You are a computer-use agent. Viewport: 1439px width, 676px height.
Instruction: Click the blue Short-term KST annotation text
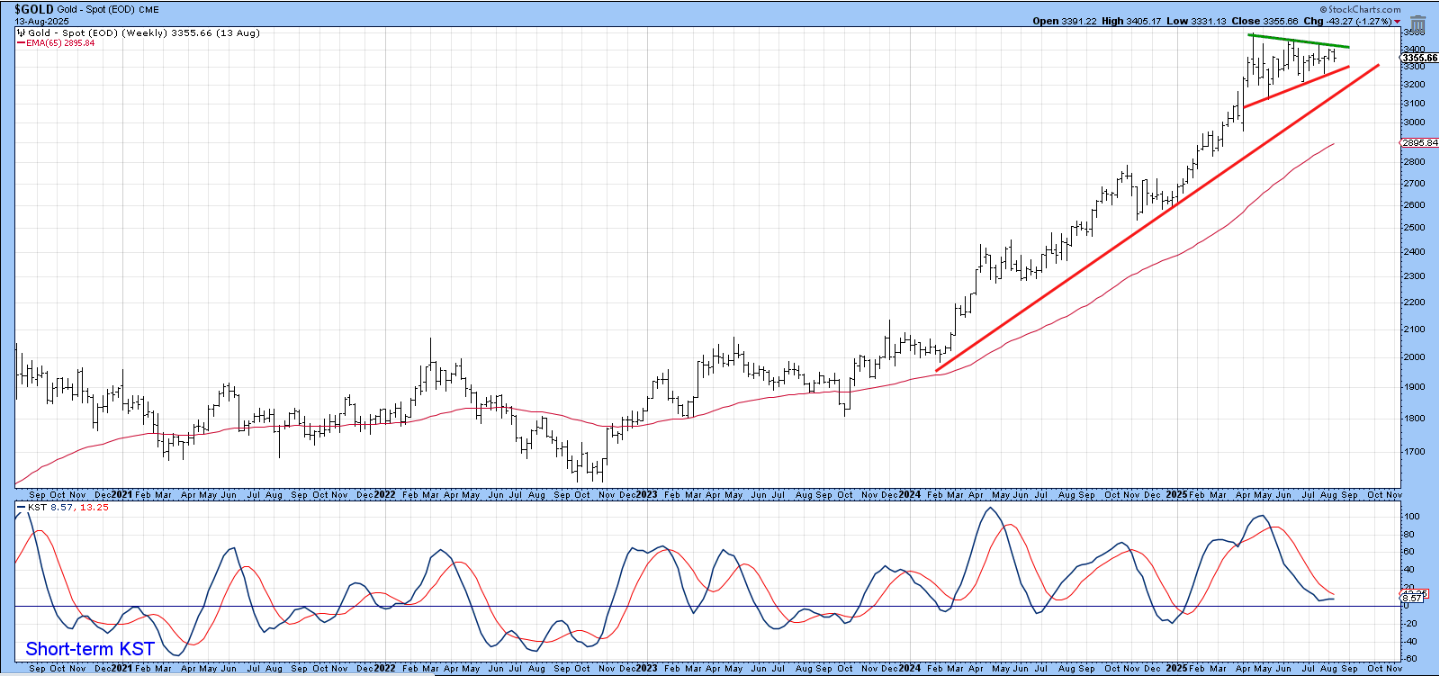[x=90, y=649]
